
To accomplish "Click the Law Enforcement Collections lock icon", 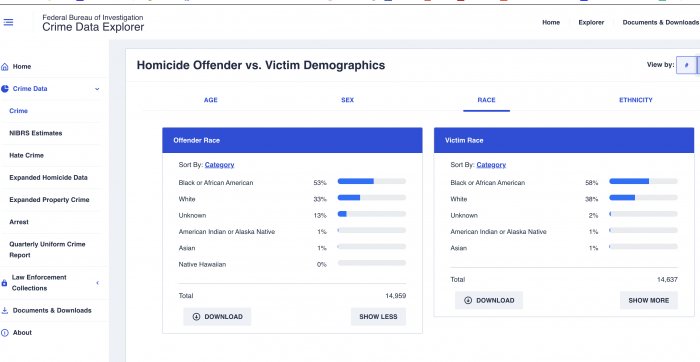I will pyautogui.click(x=4, y=283).
